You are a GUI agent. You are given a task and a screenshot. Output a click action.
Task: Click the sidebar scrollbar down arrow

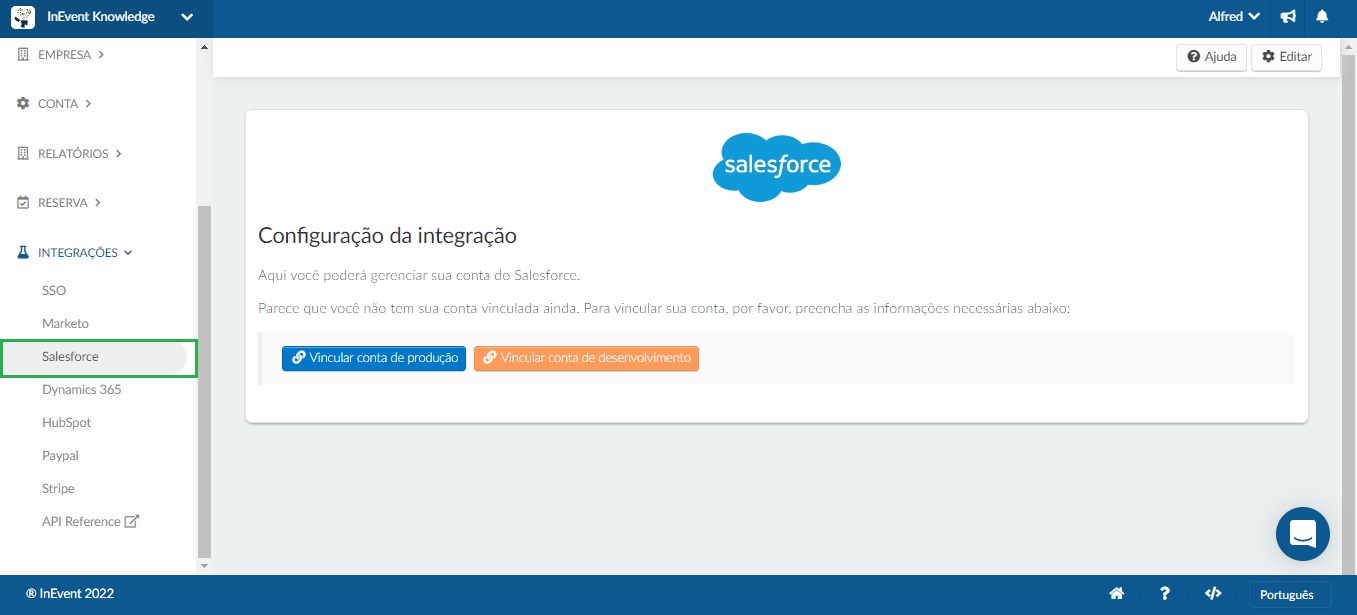[205, 566]
